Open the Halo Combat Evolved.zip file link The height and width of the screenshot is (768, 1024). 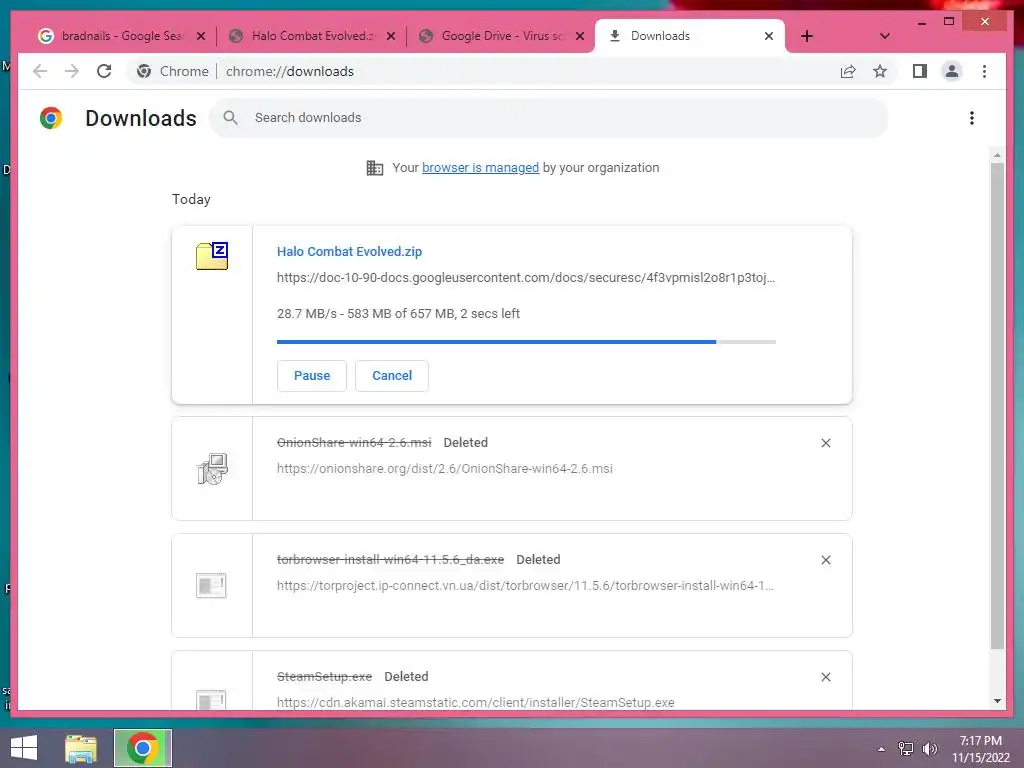[x=349, y=251]
